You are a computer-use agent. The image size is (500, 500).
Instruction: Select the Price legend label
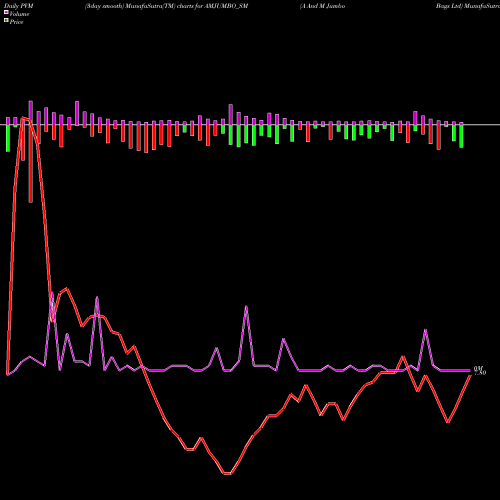tap(16, 22)
